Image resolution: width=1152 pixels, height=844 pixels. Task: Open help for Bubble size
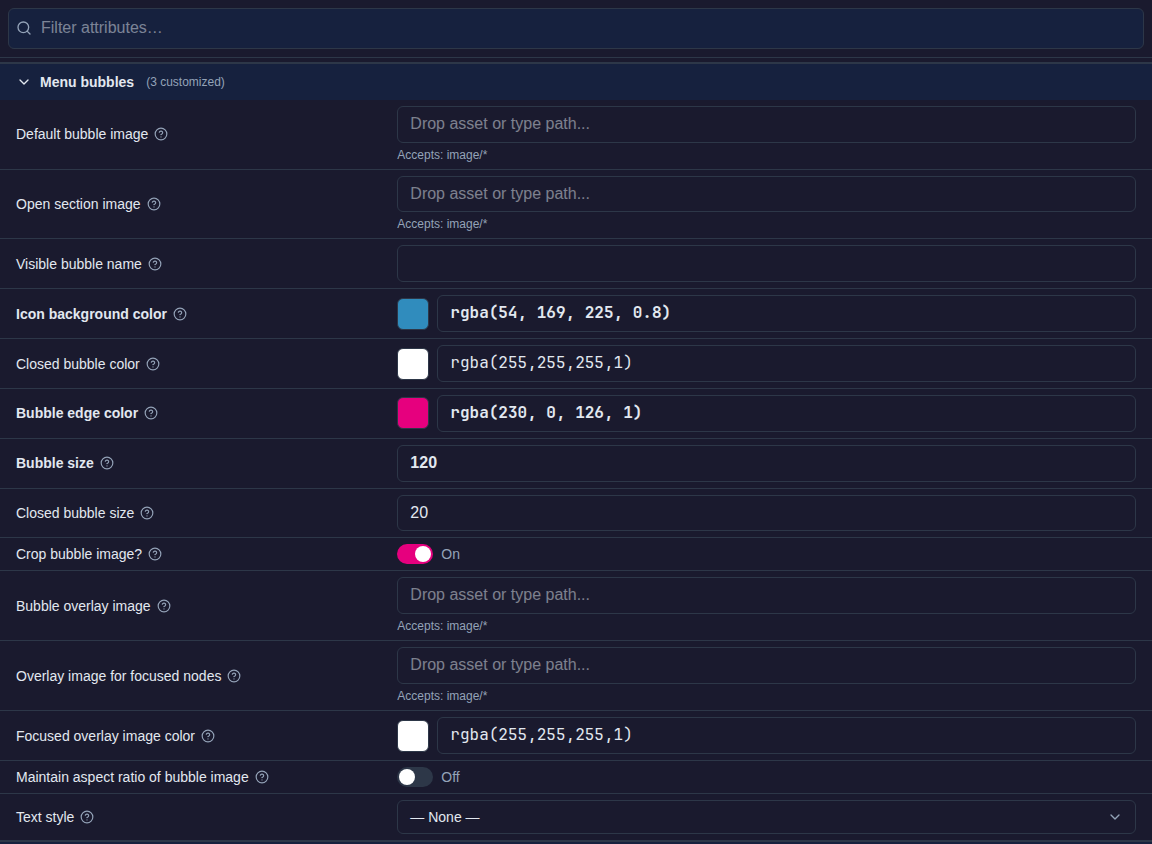pos(107,464)
